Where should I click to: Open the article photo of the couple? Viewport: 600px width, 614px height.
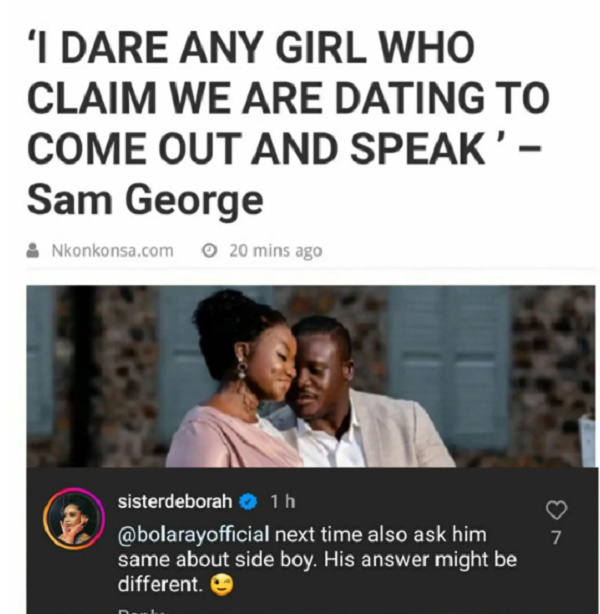coord(311,376)
